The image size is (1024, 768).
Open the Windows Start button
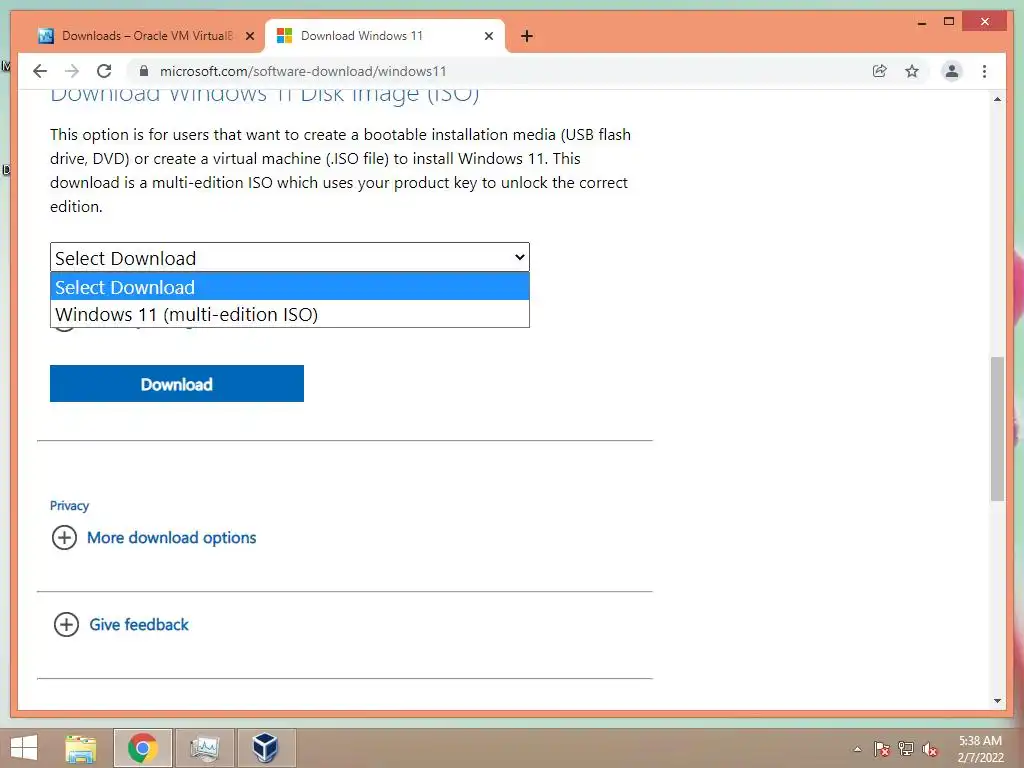point(24,748)
